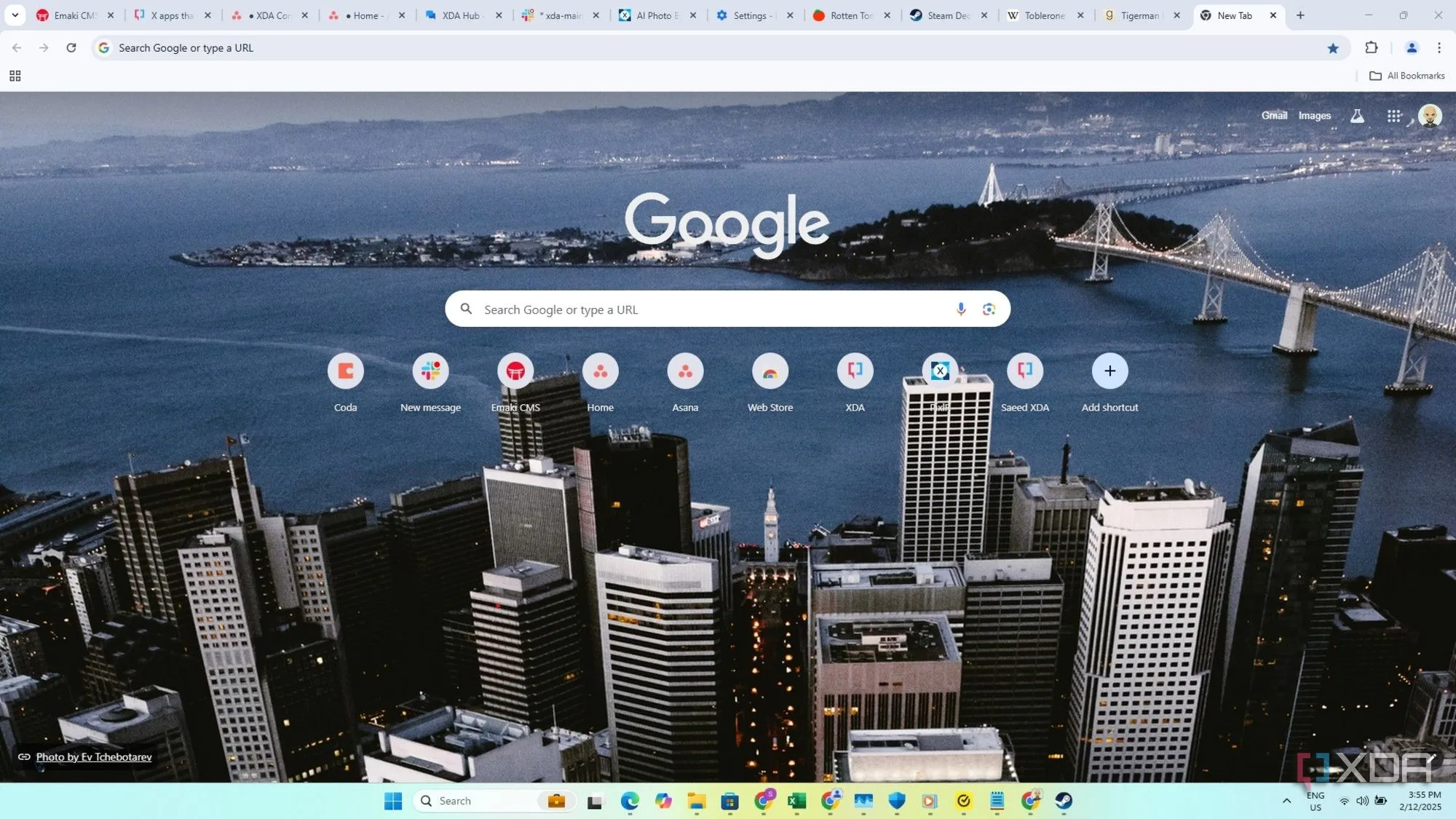Close the New Tab tab
Viewport: 1456px width, 819px height.
click(1273, 15)
